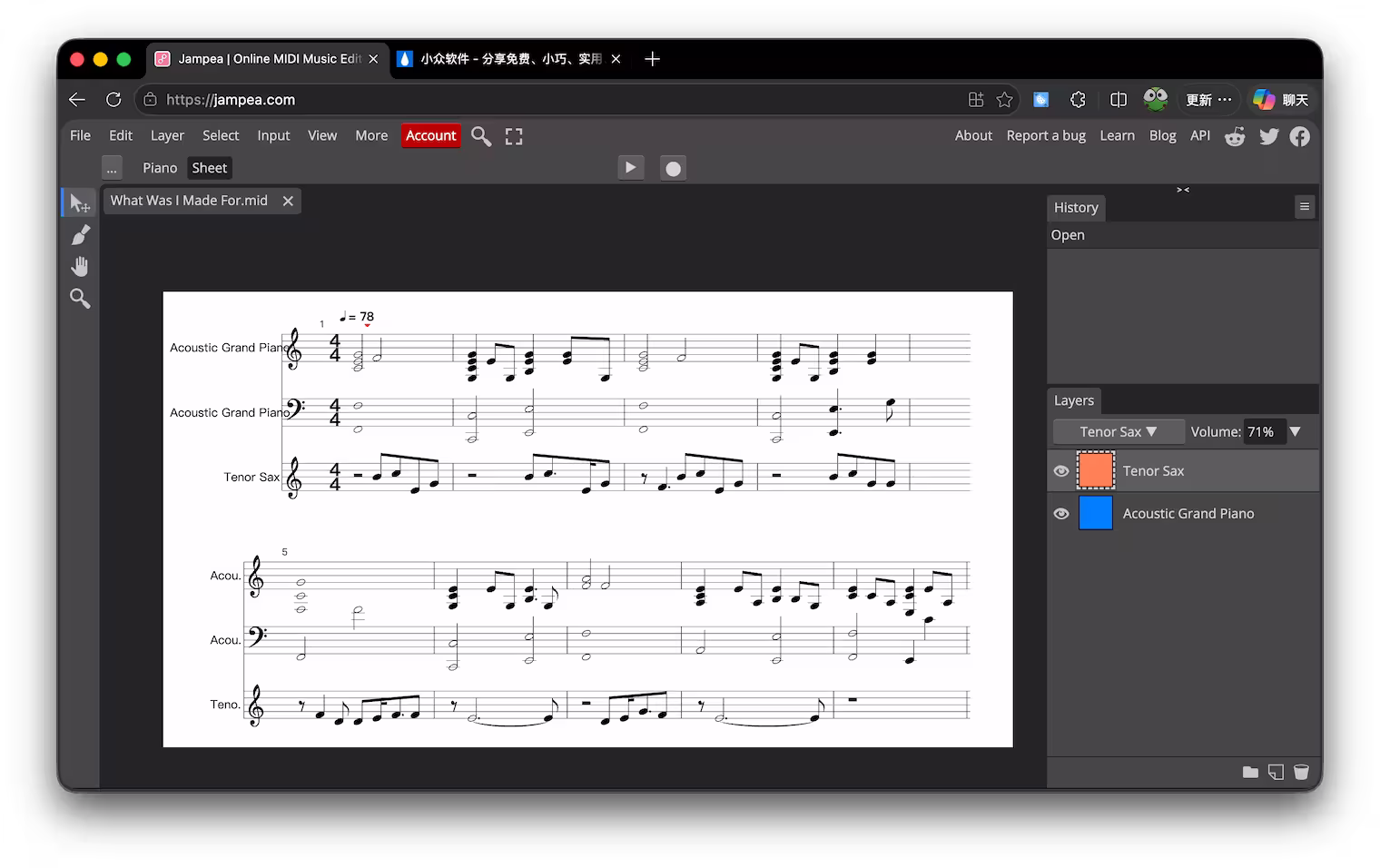Open the Select menu

[221, 135]
